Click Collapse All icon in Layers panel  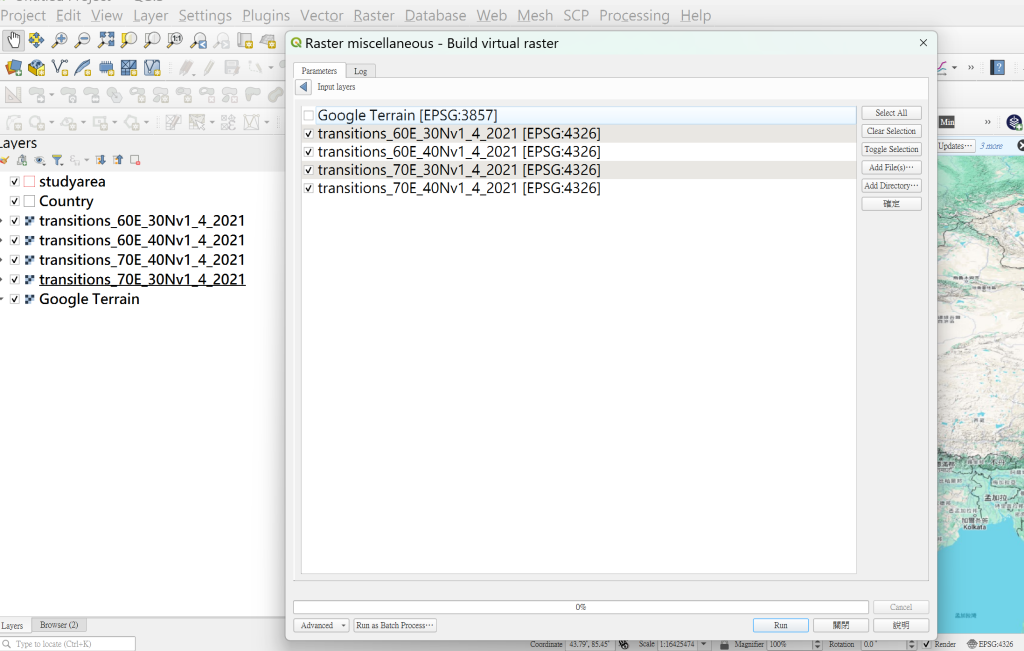point(118,160)
